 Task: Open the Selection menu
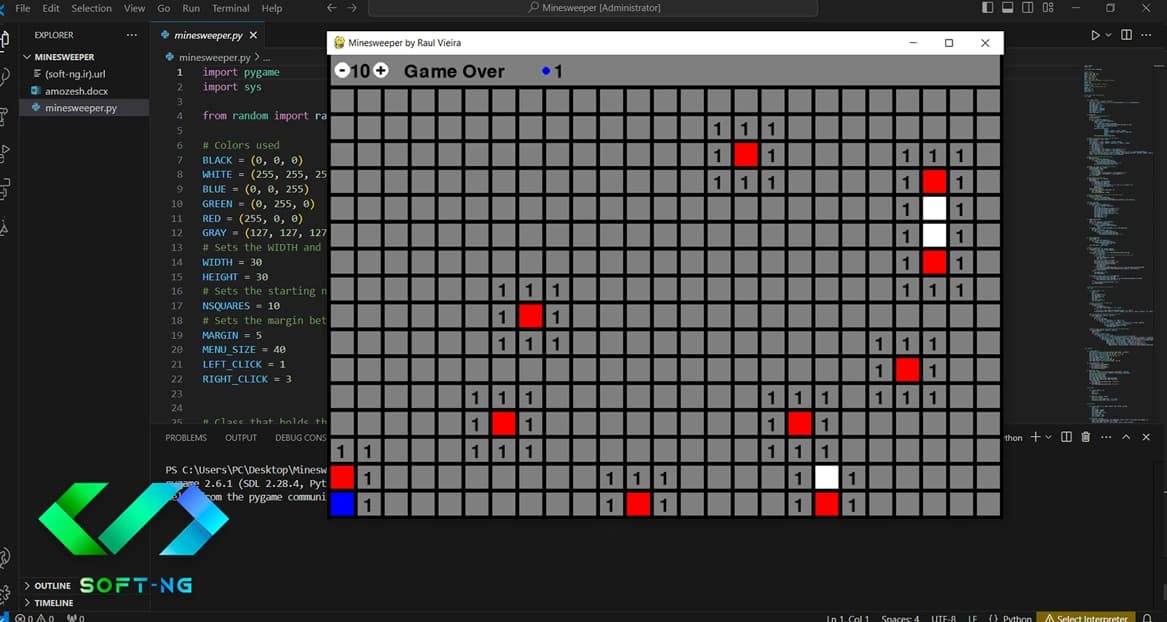[92, 8]
